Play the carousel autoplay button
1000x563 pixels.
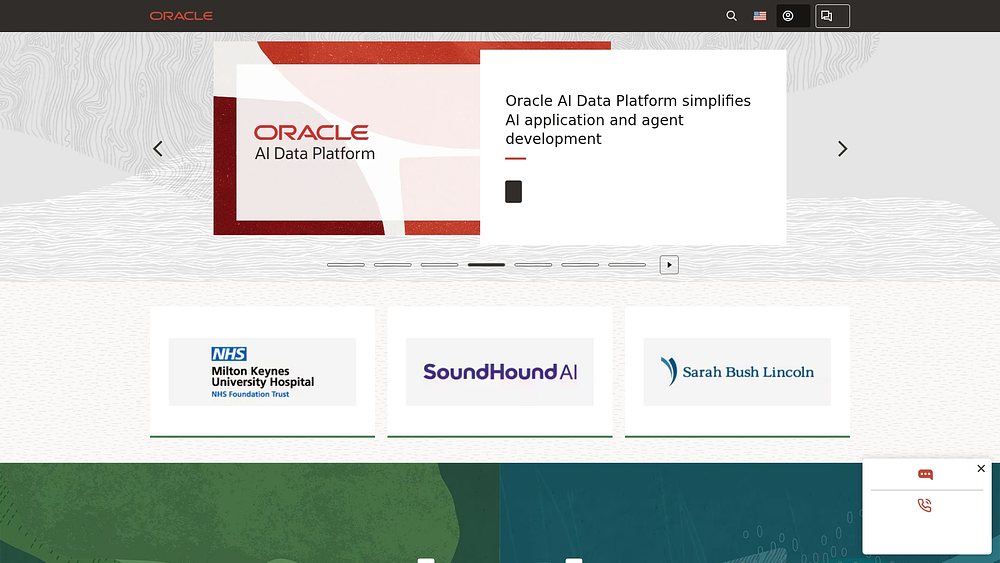tap(669, 265)
